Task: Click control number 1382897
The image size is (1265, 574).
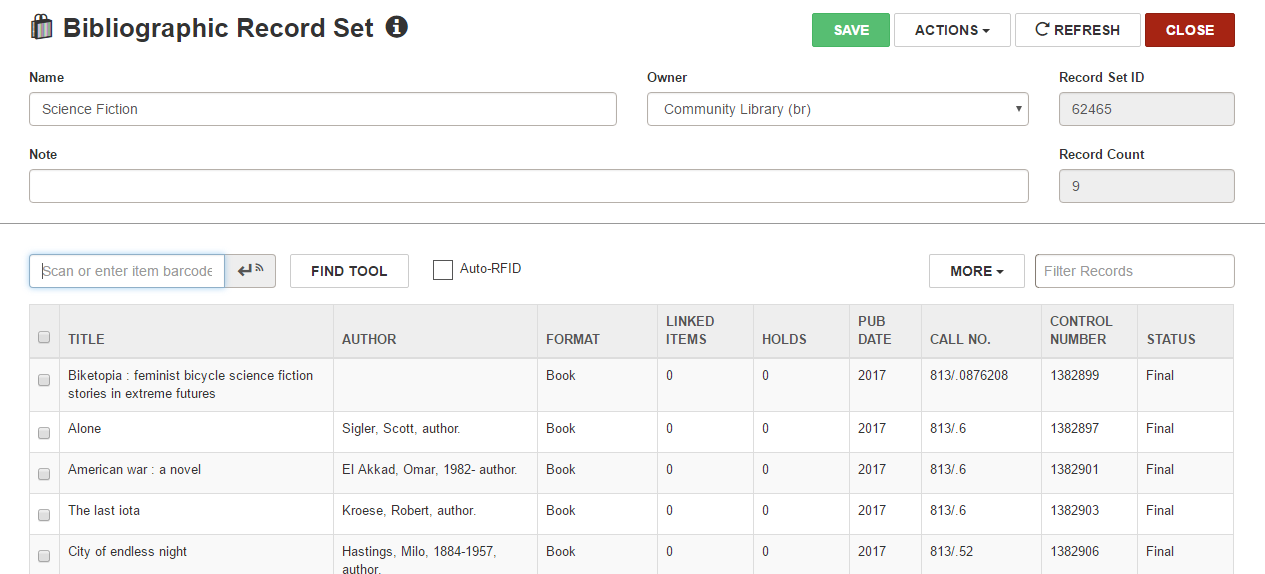Action: click(1074, 428)
